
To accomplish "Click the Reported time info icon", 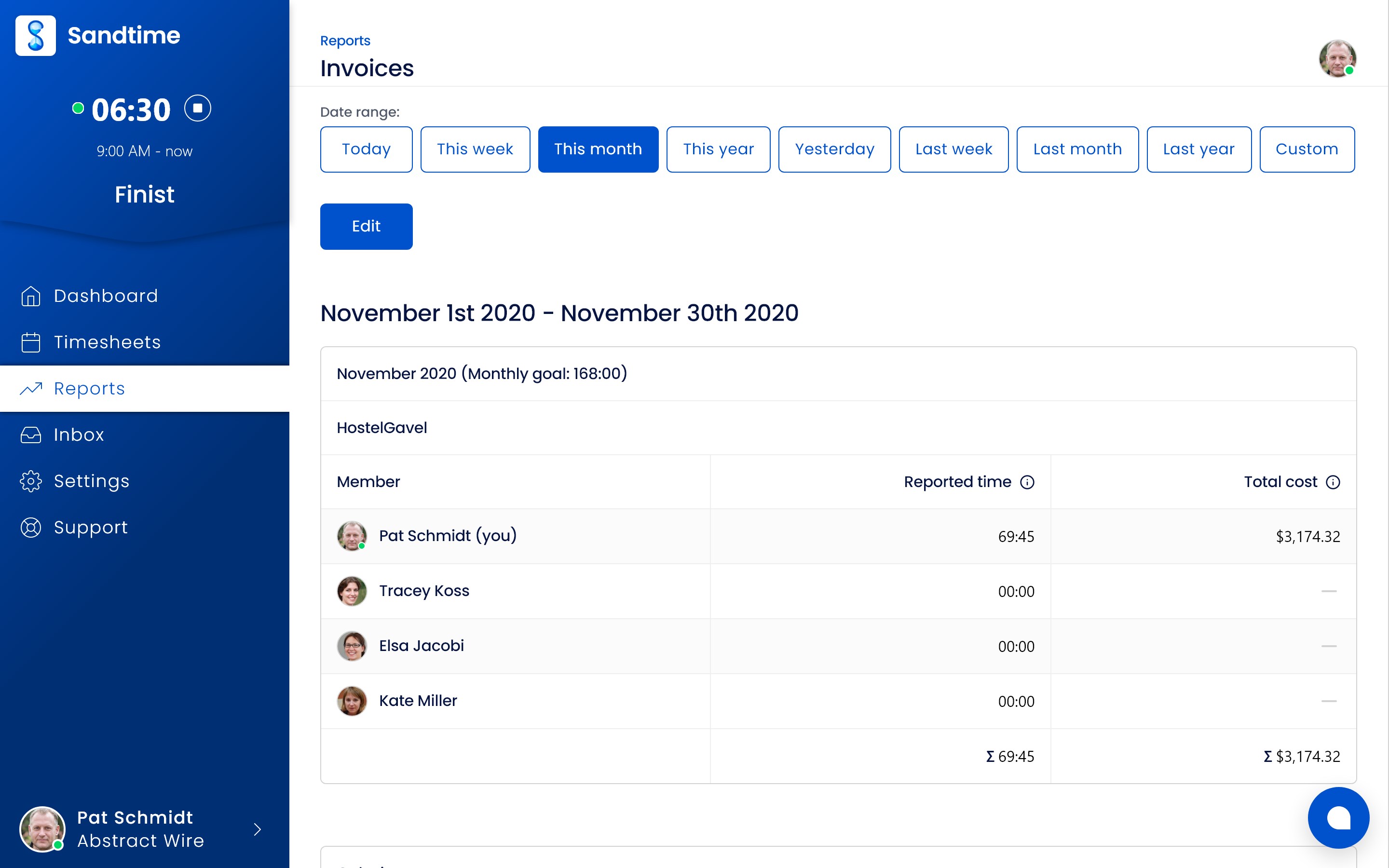I will [x=1027, y=482].
